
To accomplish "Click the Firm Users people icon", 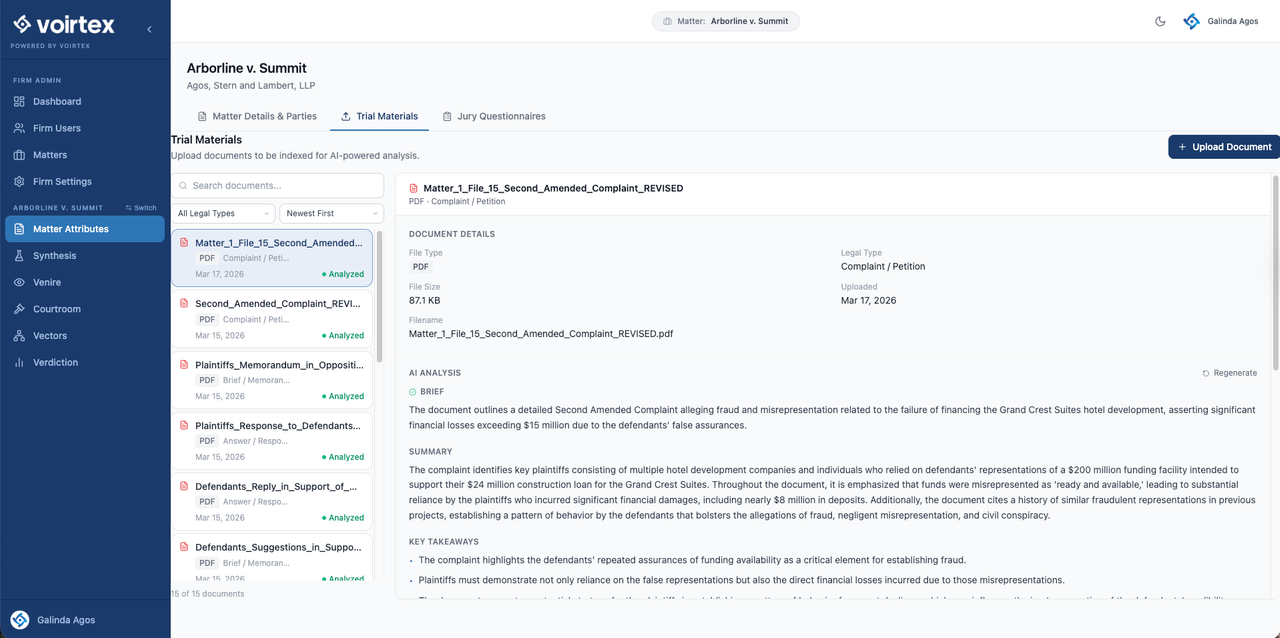I will [19, 128].
